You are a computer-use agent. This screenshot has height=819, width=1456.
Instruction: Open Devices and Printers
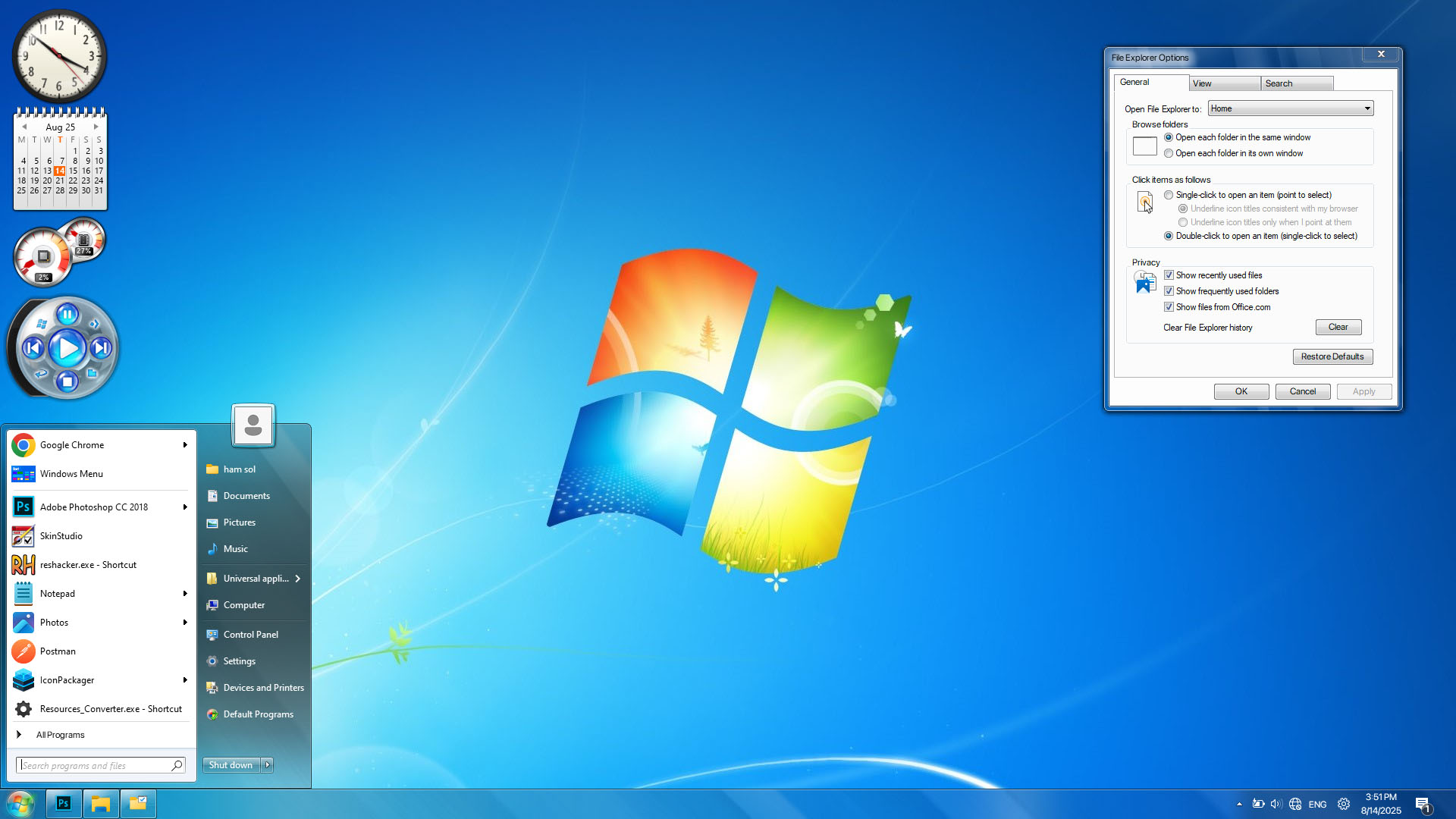[262, 687]
